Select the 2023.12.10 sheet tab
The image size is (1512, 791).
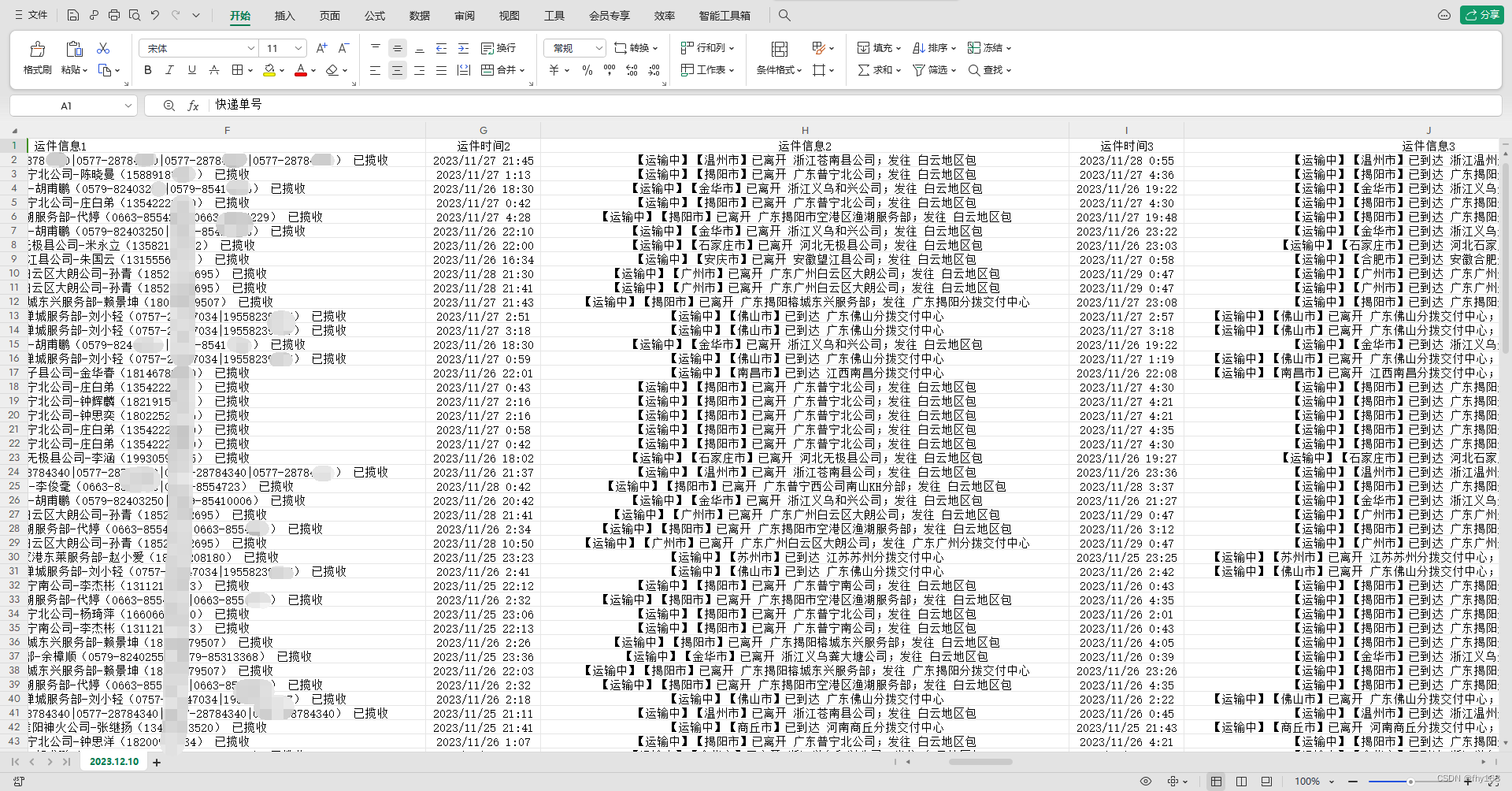click(114, 762)
